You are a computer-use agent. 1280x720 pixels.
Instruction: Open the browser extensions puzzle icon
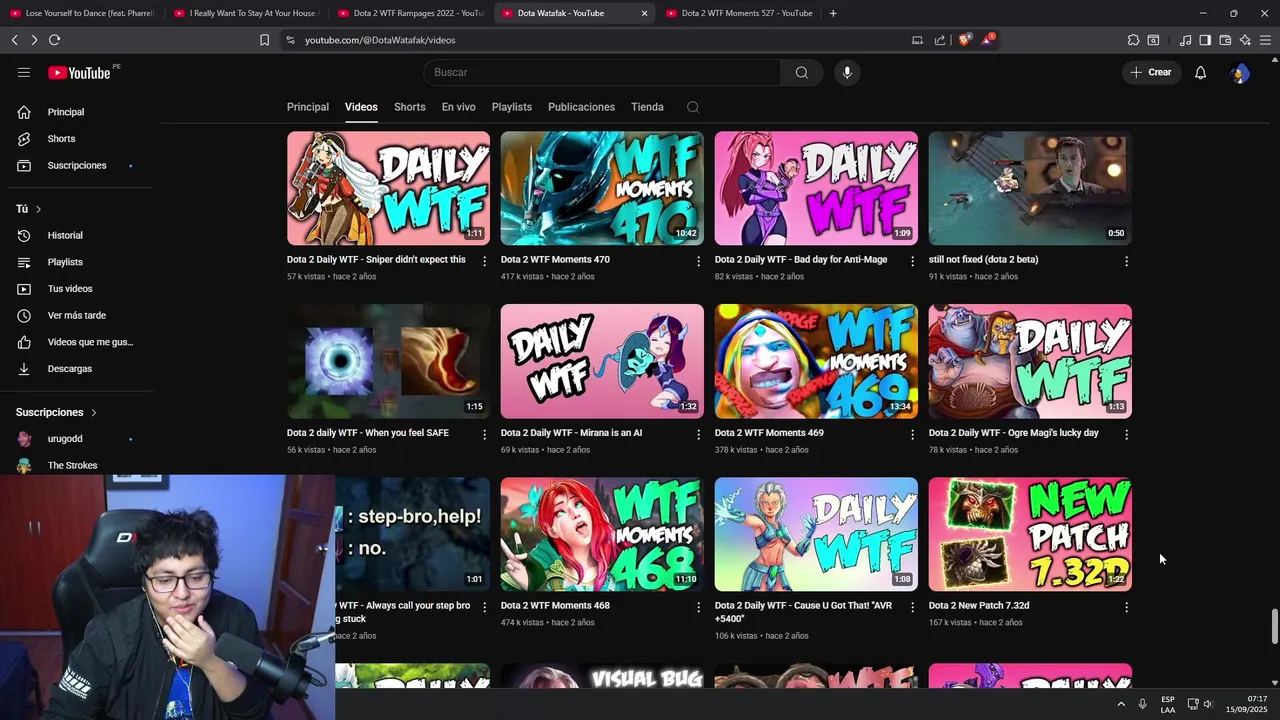[x=1133, y=40]
